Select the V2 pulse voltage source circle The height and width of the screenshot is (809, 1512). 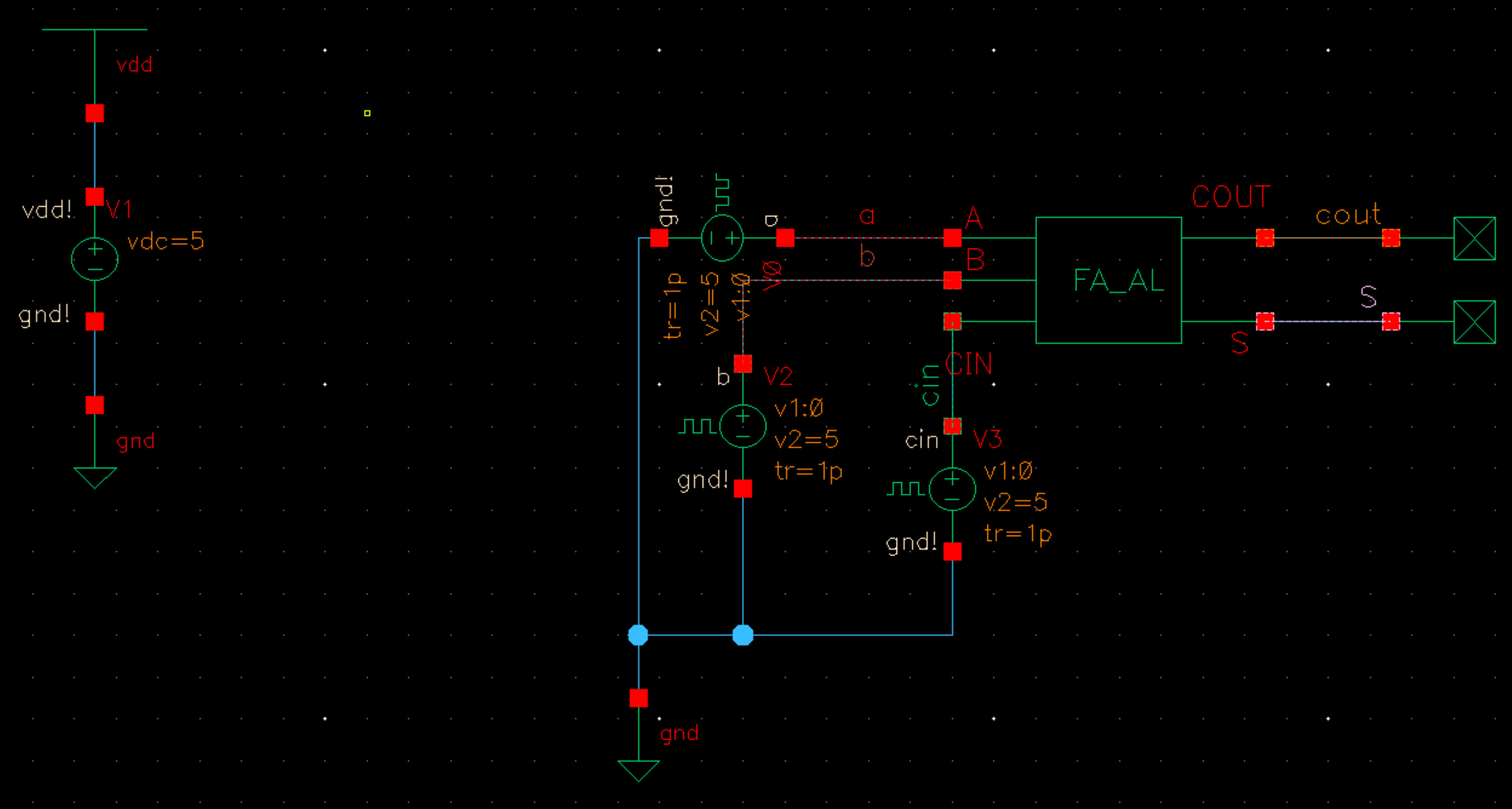tap(743, 426)
